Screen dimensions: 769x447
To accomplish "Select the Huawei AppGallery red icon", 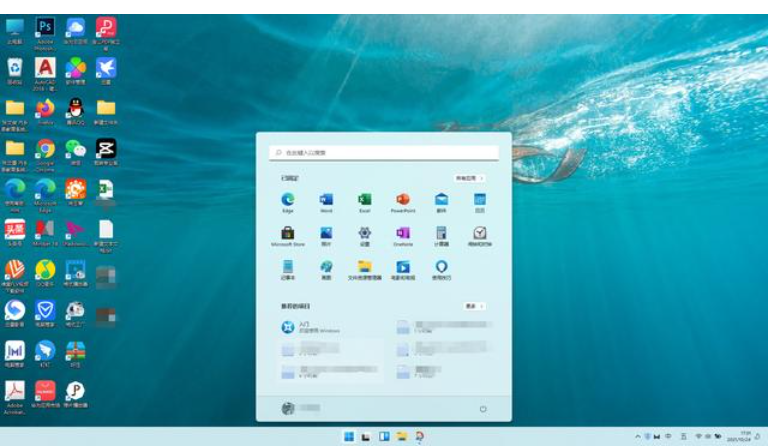I will point(45,394).
